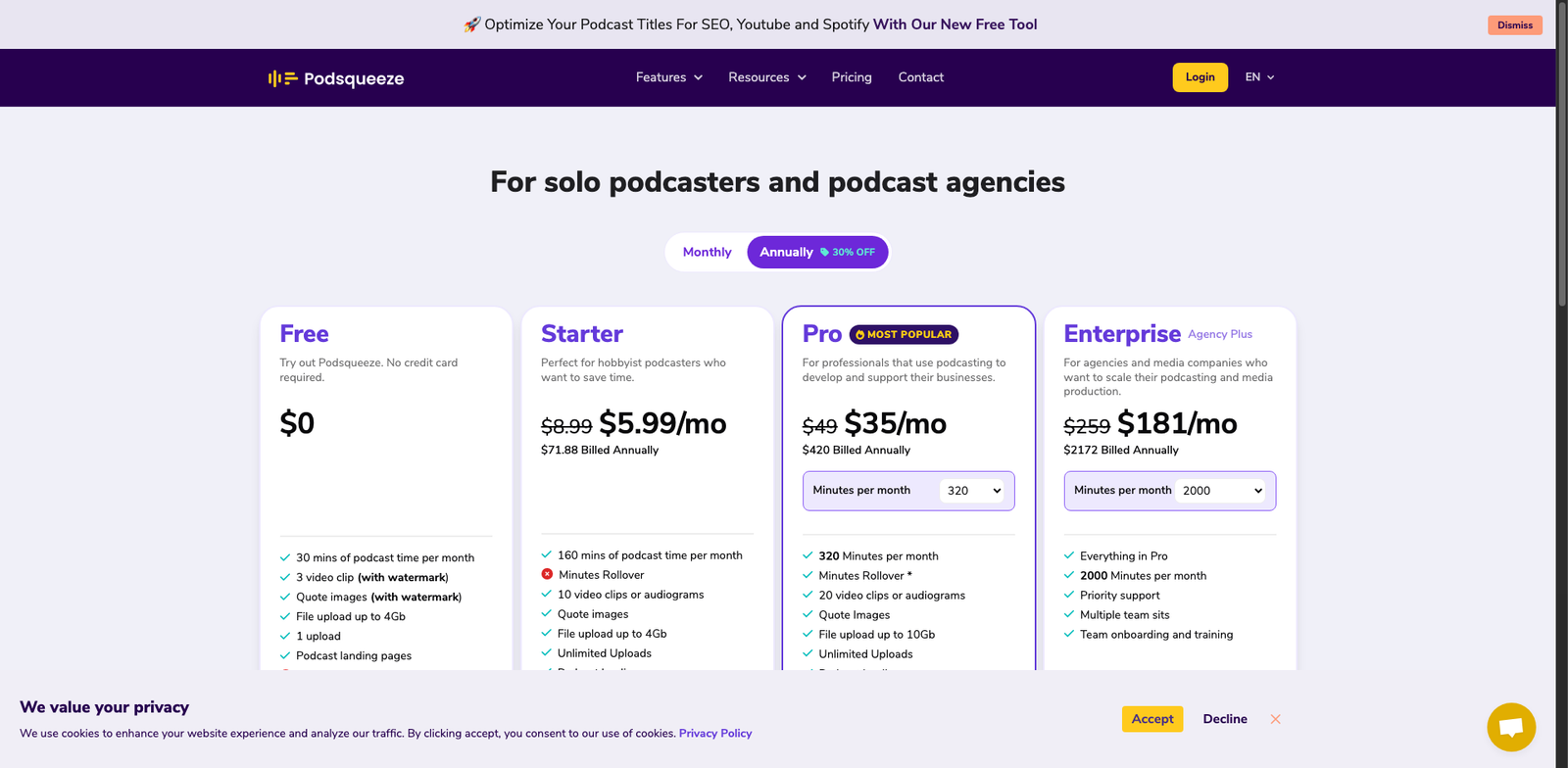Click checkmark beside Quote Images in Pro
The image size is (1568, 768).
coord(808,614)
